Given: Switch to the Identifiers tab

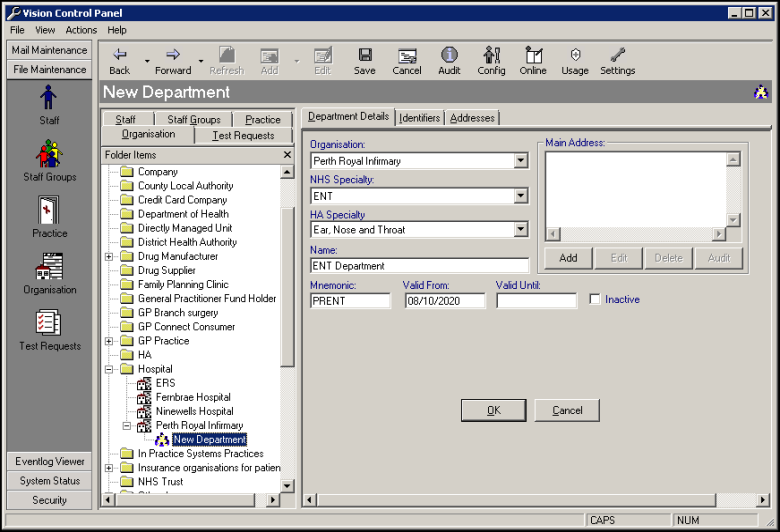Looking at the screenshot, I should tap(419, 118).
